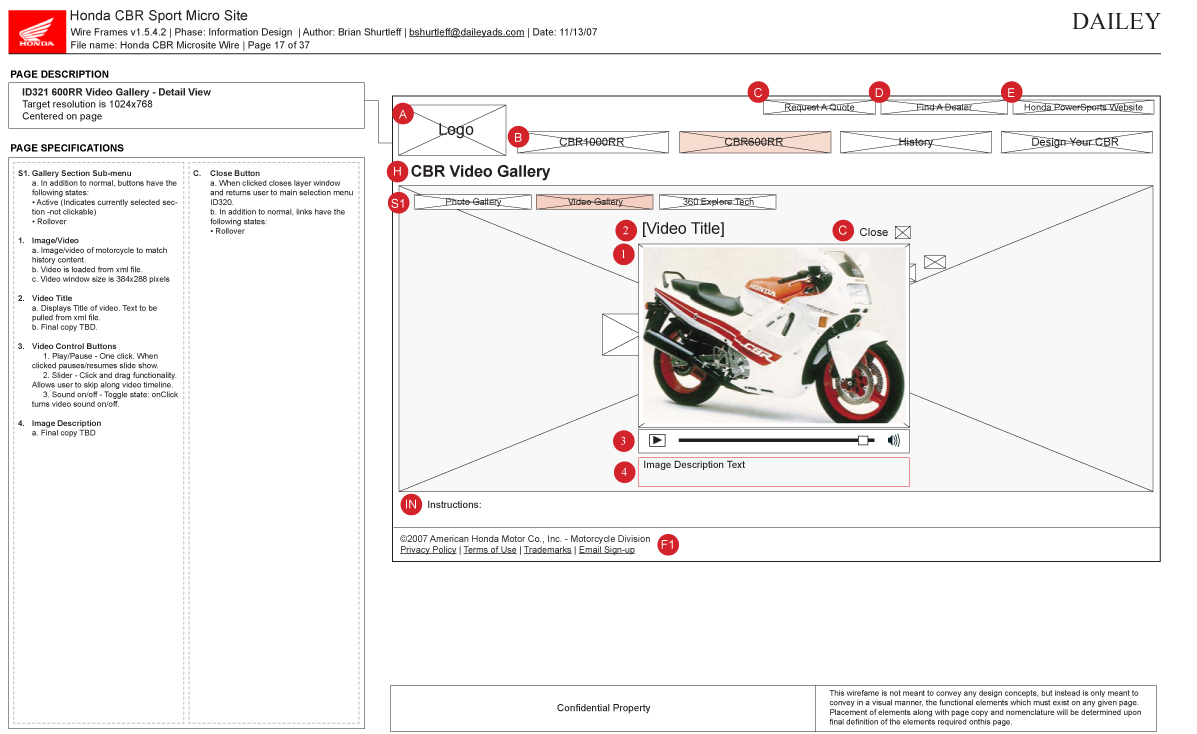Click the play button in video controls
The height and width of the screenshot is (734, 1197).
tap(657, 440)
